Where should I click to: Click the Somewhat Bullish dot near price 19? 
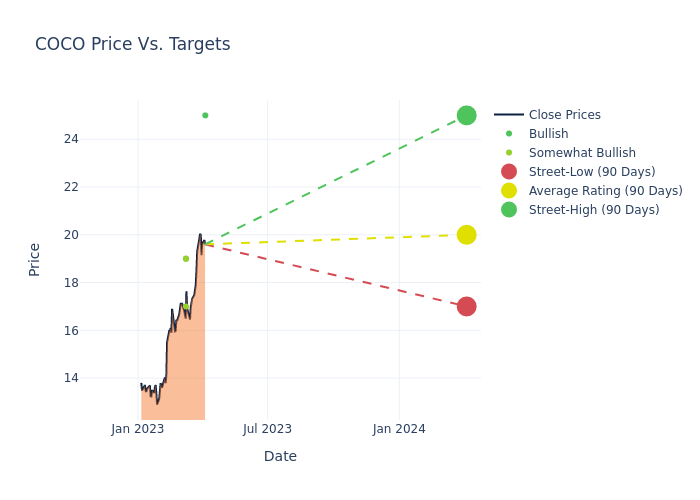point(186,259)
